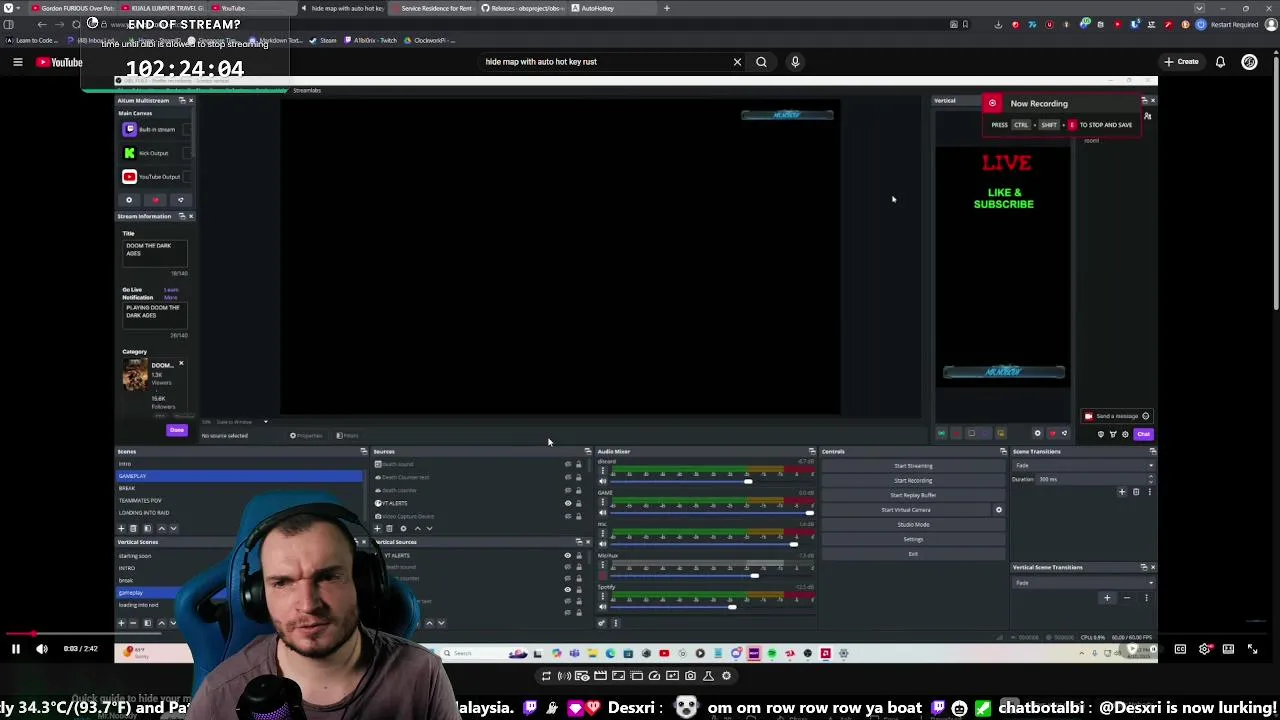Enable YouTube Output checkbox

click(187, 177)
